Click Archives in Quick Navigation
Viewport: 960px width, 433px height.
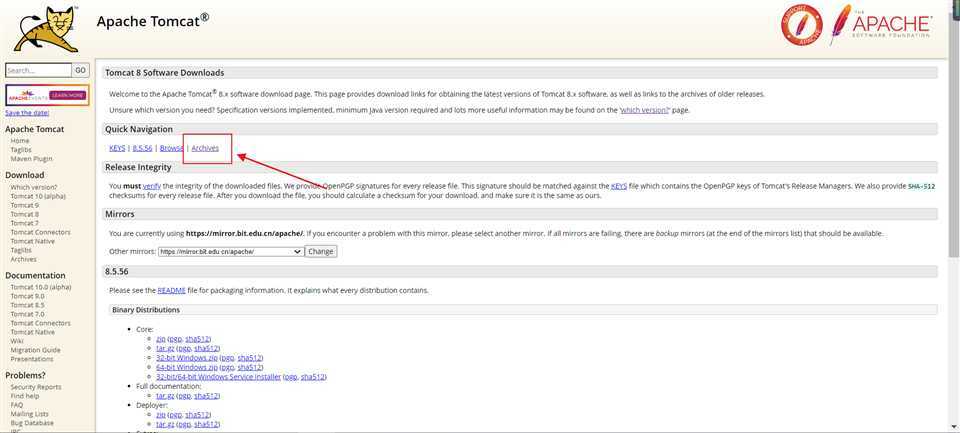[205, 148]
